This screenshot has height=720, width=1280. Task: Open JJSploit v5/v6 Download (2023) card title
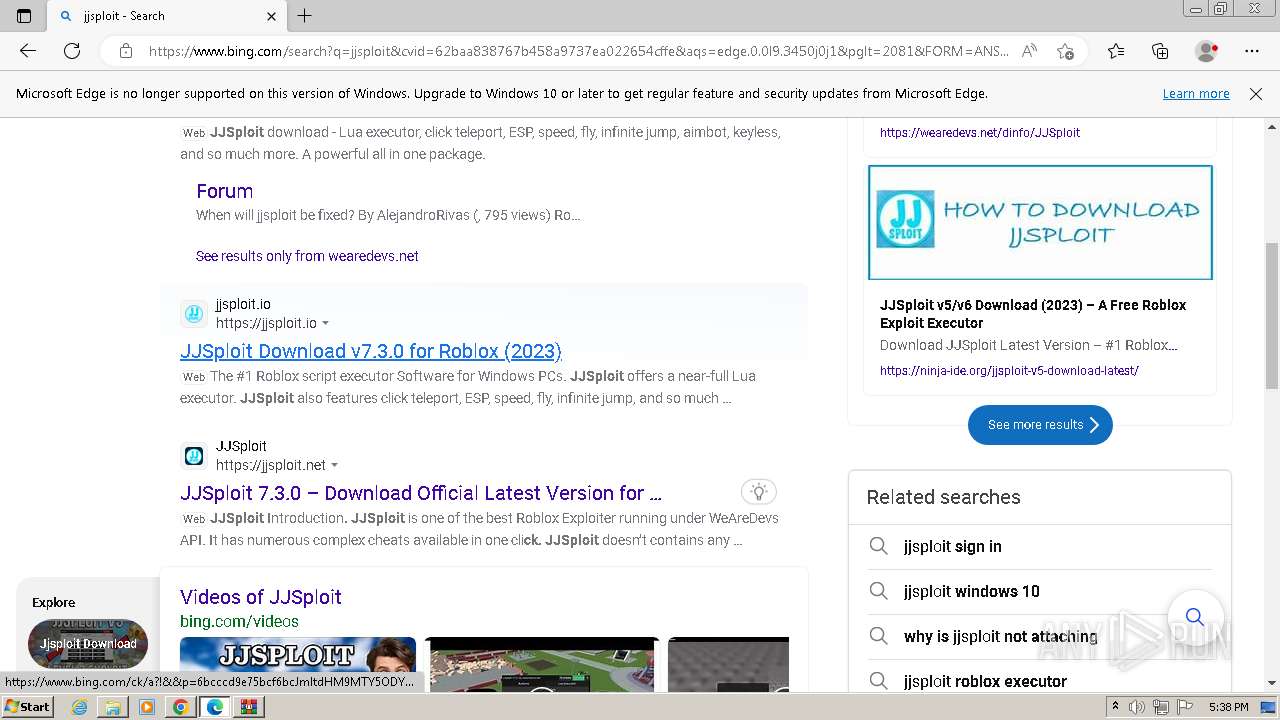pos(1033,314)
